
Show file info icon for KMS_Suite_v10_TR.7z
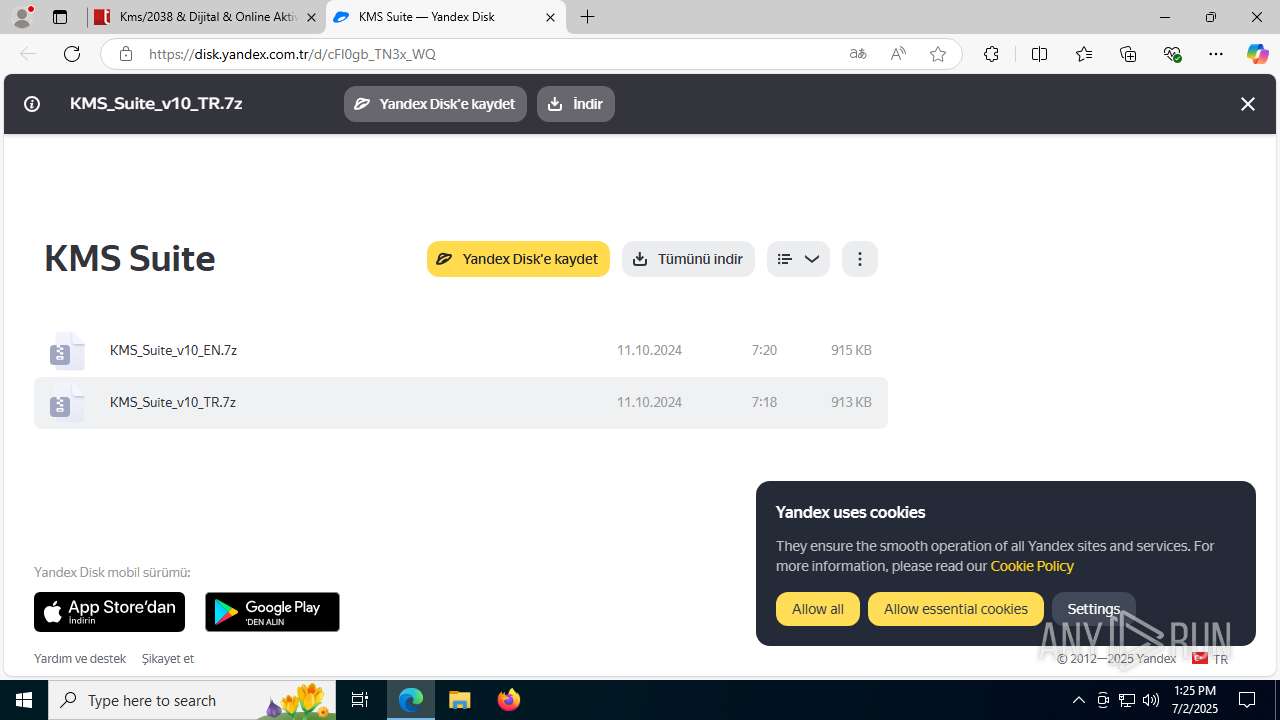point(32,104)
